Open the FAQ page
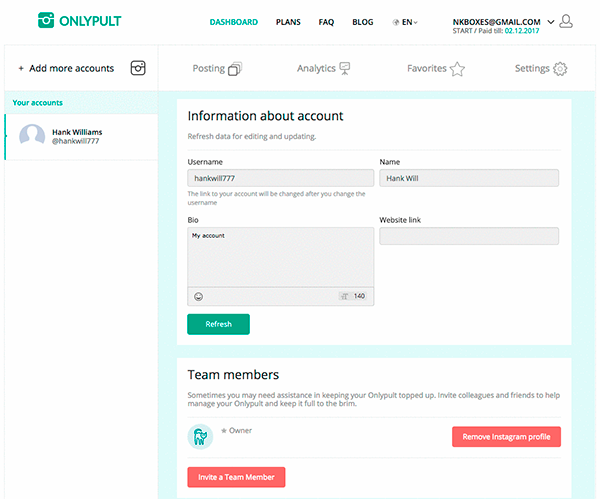600x499 pixels. [x=326, y=22]
